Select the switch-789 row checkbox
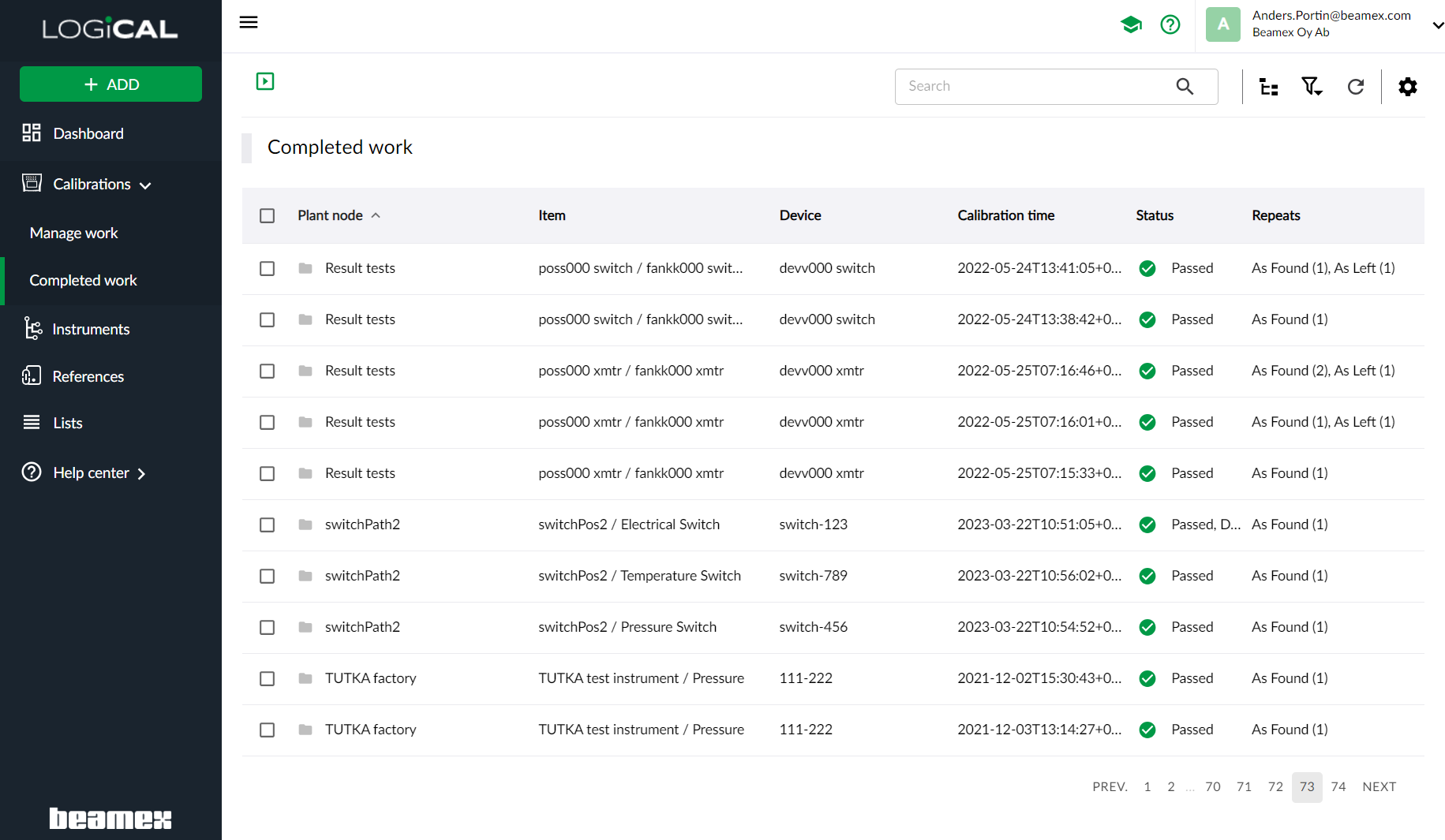Image resolution: width=1445 pixels, height=840 pixels. click(x=268, y=576)
